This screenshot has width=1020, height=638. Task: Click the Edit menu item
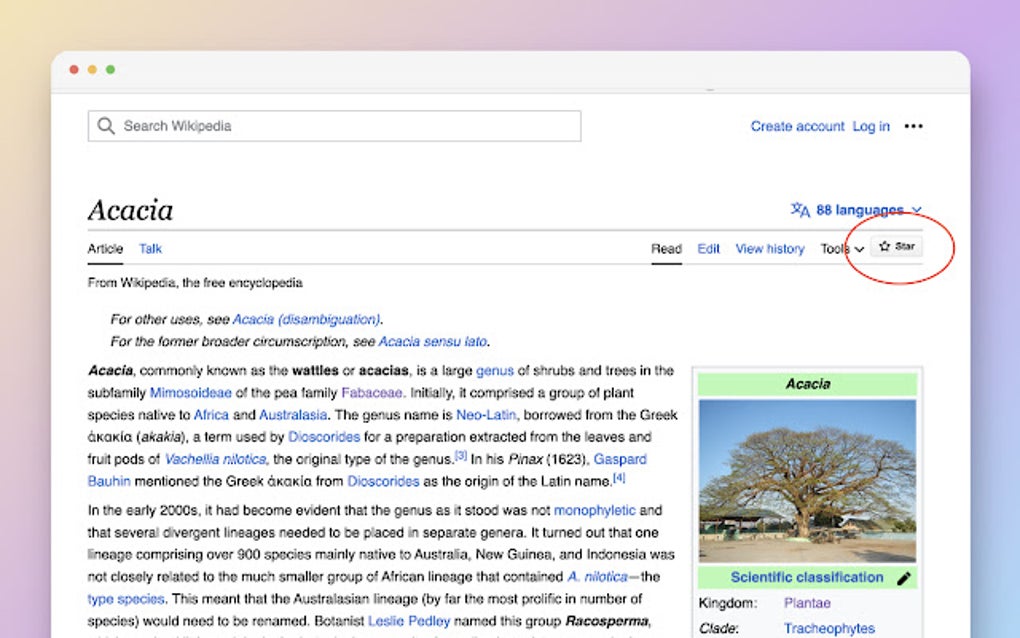[708, 249]
